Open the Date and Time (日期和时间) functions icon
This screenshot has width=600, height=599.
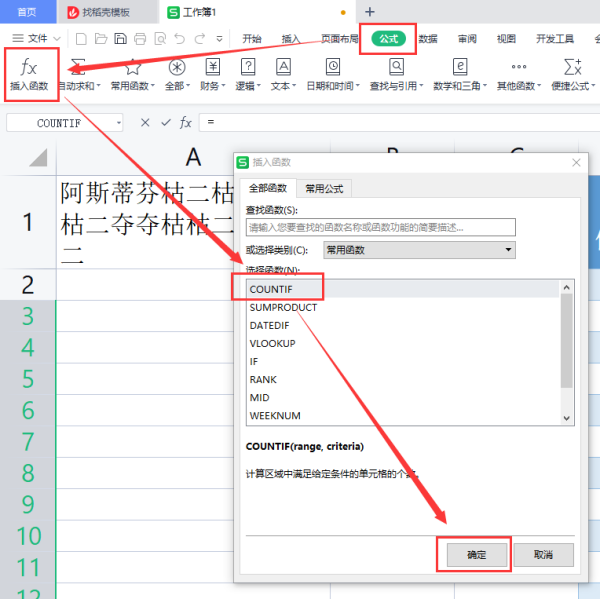(333, 67)
